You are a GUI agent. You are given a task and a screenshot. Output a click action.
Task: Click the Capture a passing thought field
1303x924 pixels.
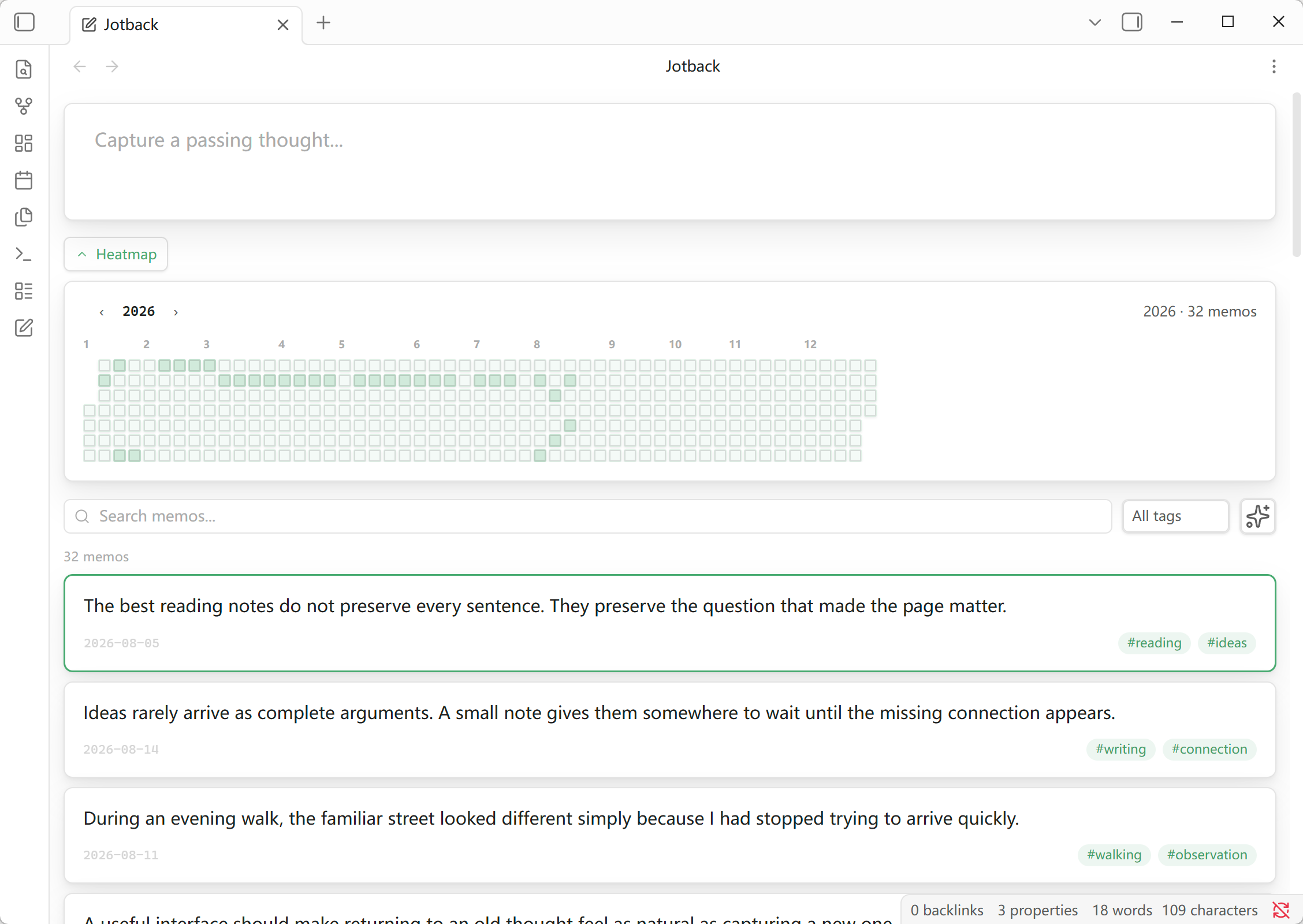point(670,162)
